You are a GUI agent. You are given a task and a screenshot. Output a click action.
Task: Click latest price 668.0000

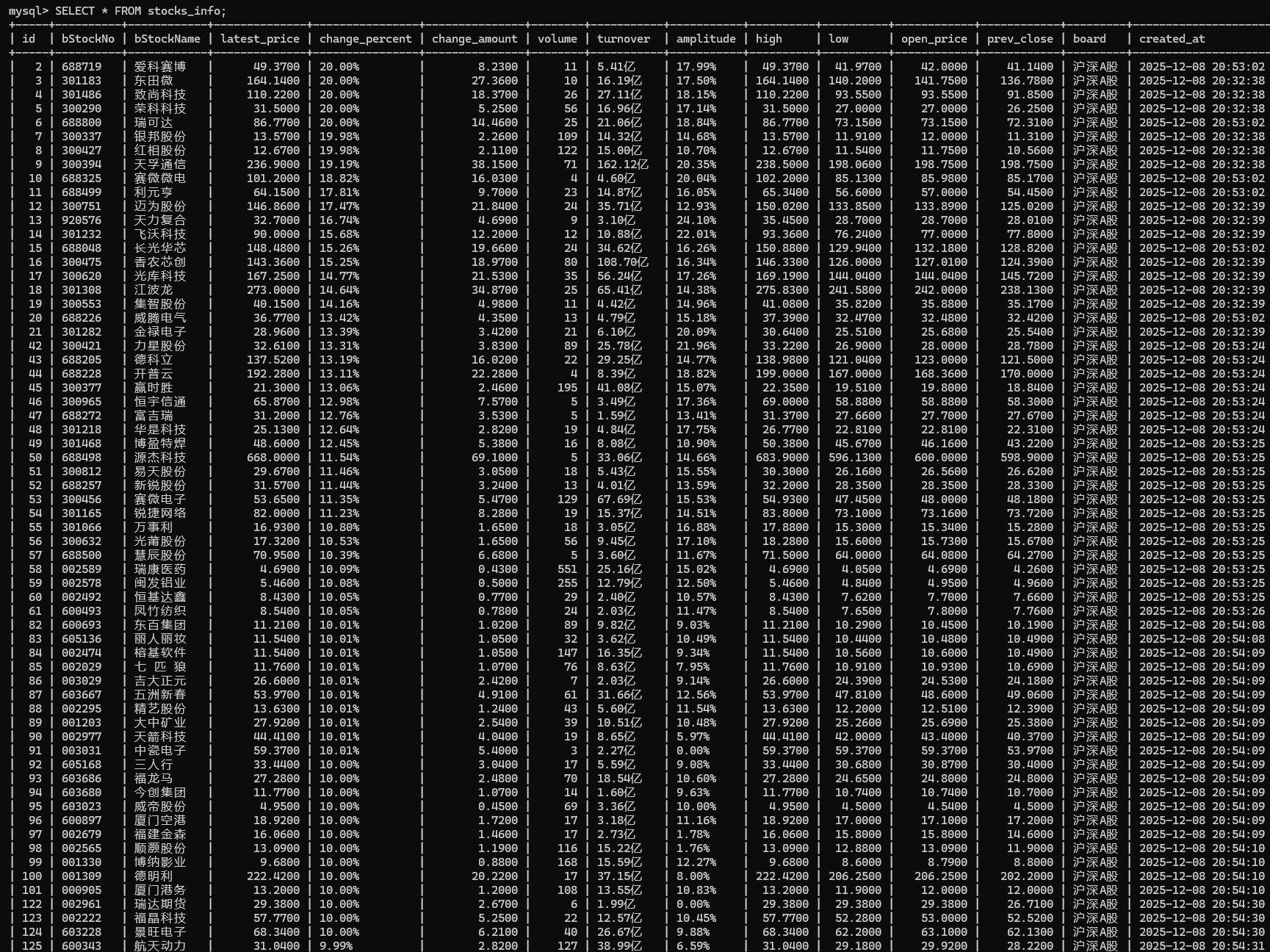coord(273,458)
